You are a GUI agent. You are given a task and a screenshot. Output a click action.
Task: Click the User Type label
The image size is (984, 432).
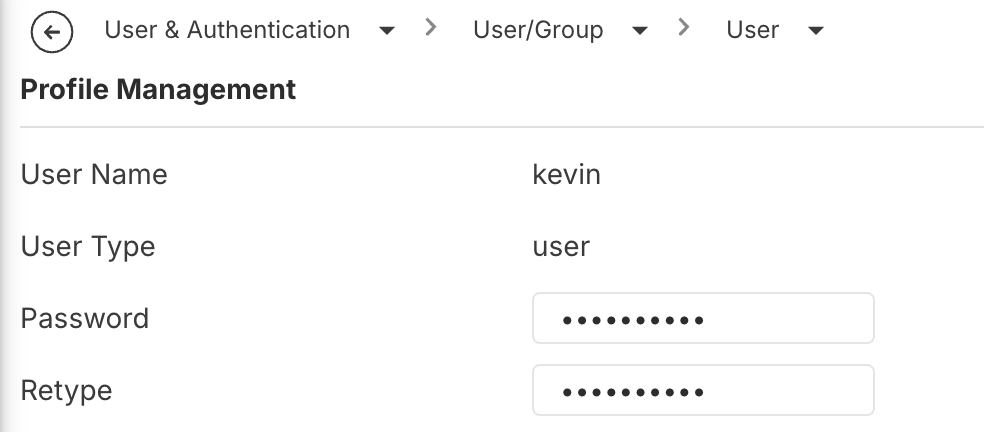click(88, 247)
